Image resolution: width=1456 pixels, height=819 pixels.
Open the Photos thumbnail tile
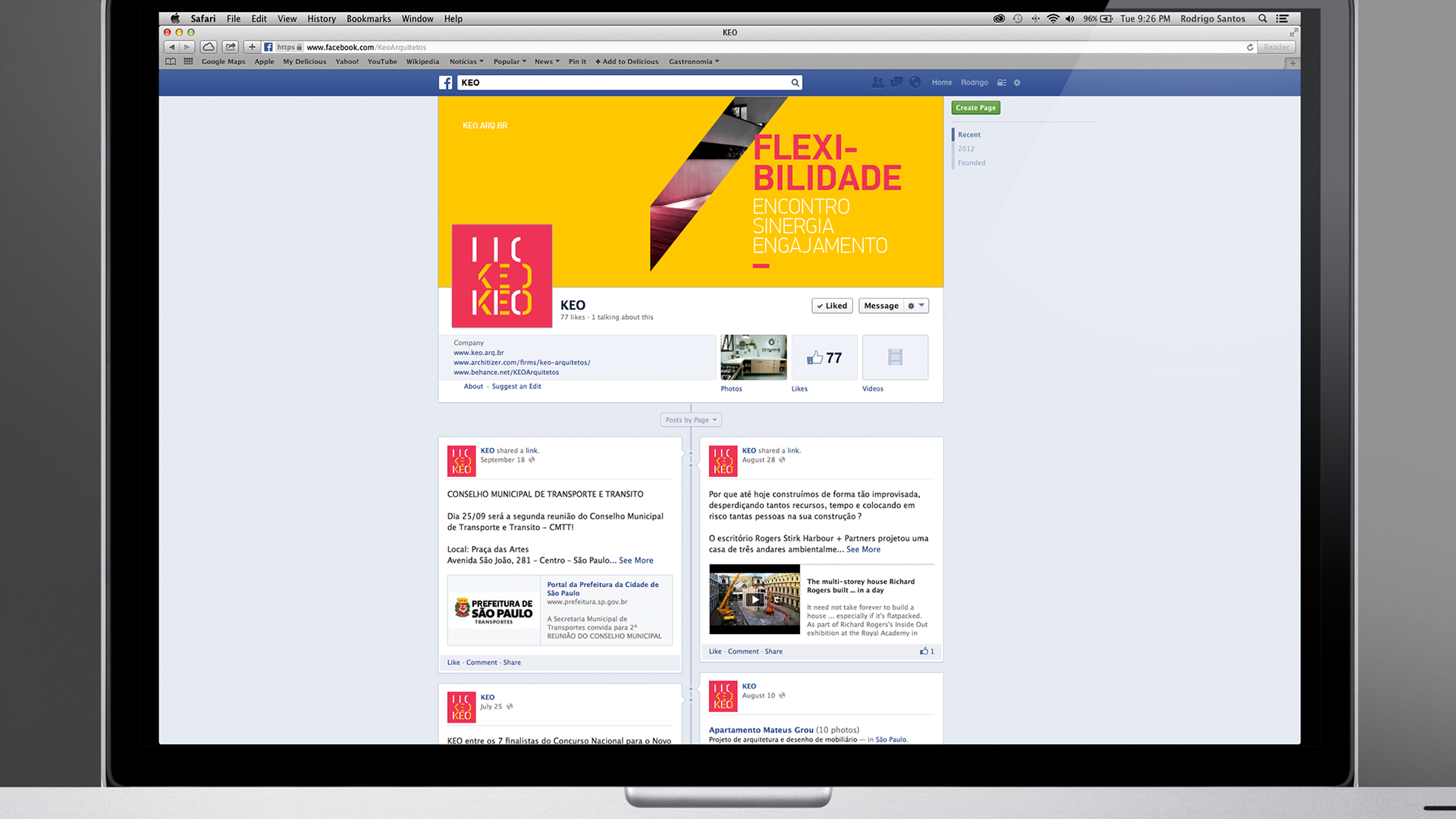pyautogui.click(x=753, y=357)
